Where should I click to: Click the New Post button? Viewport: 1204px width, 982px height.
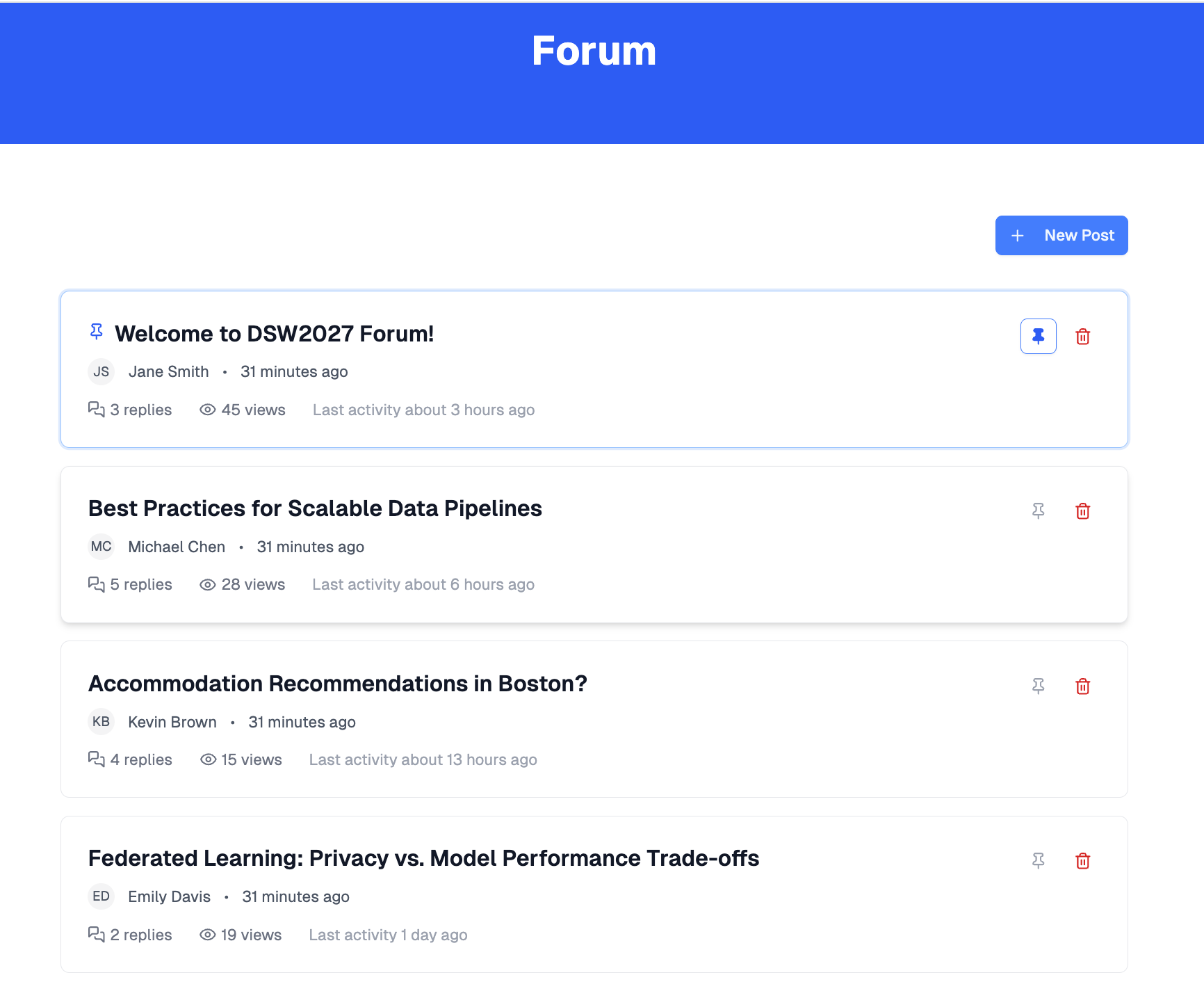coord(1061,236)
